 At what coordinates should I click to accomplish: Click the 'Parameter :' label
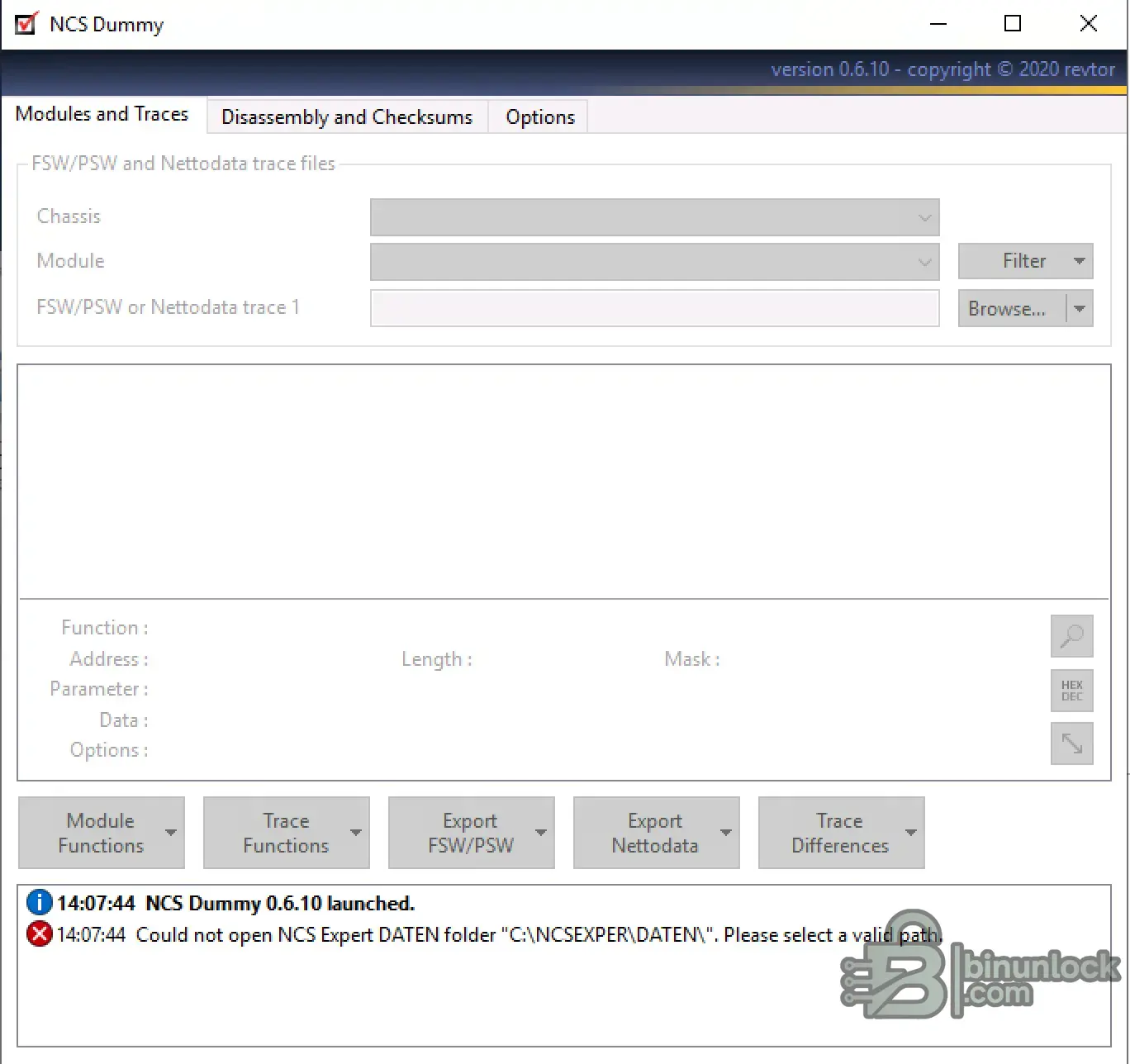99,689
